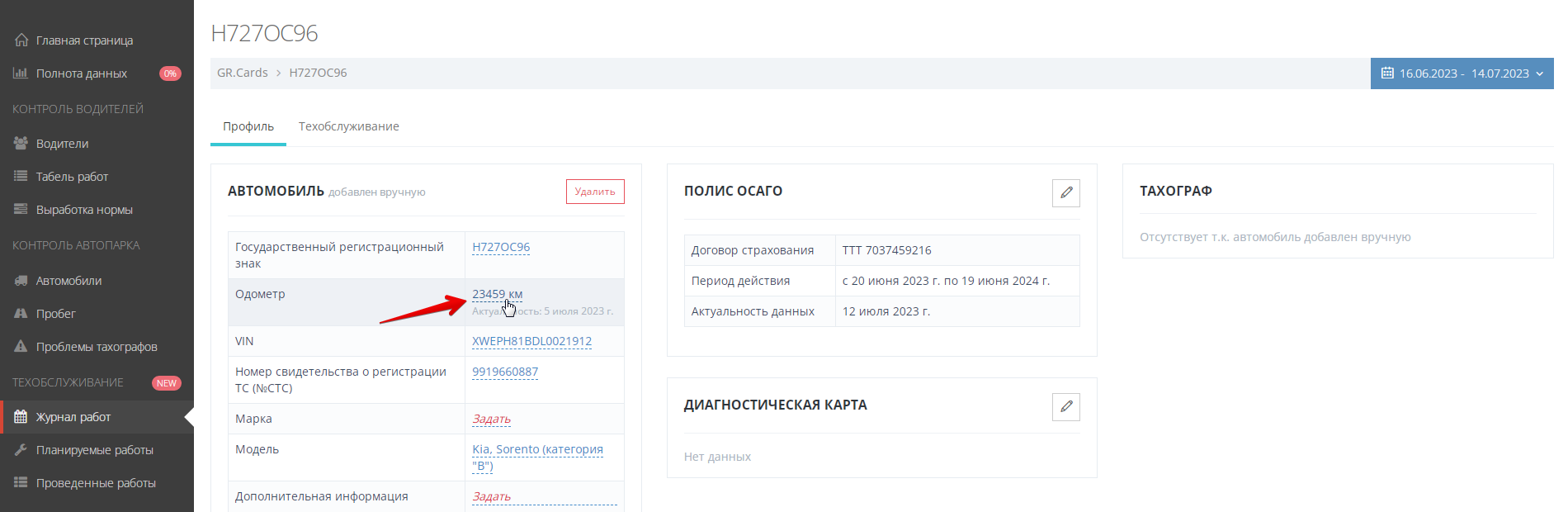The height and width of the screenshot is (512, 1568).
Task: Edit odometer value 23459 км
Action: 497,294
